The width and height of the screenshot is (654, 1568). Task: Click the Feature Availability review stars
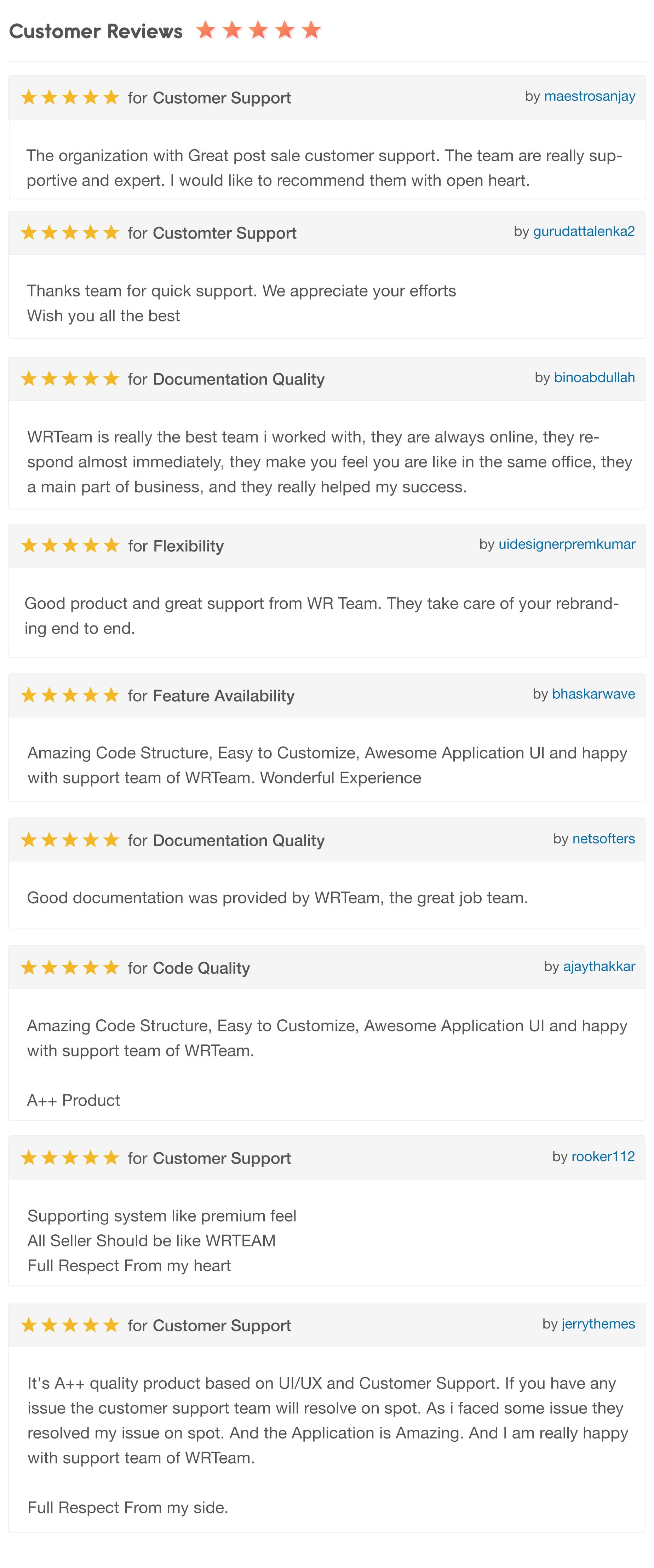70,695
